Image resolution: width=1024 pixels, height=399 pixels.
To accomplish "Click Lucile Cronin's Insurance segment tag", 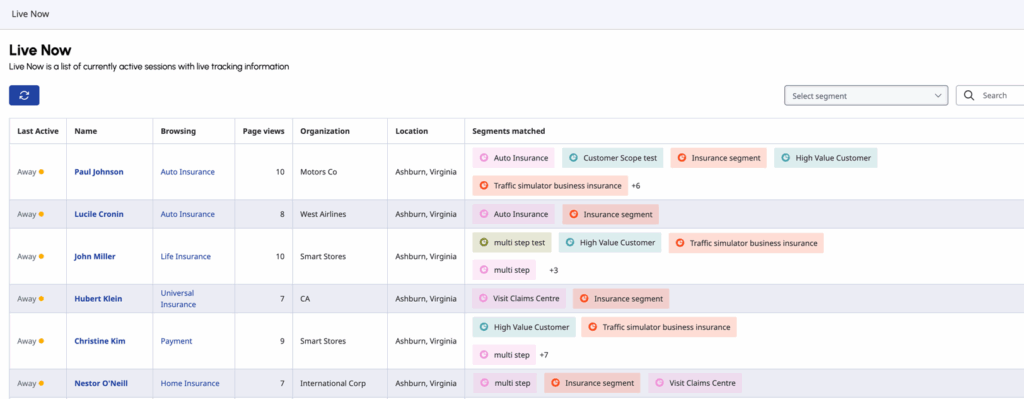I will 611,214.
